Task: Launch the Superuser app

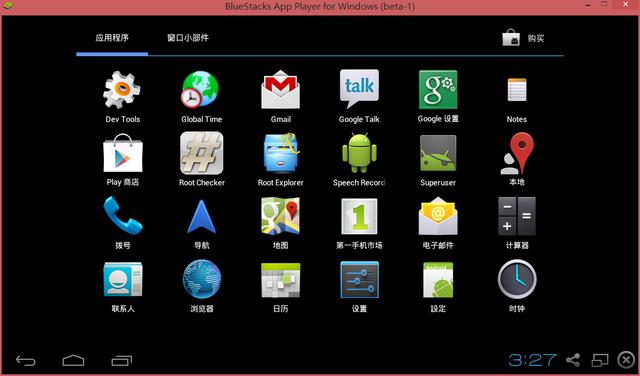Action: tap(438, 153)
